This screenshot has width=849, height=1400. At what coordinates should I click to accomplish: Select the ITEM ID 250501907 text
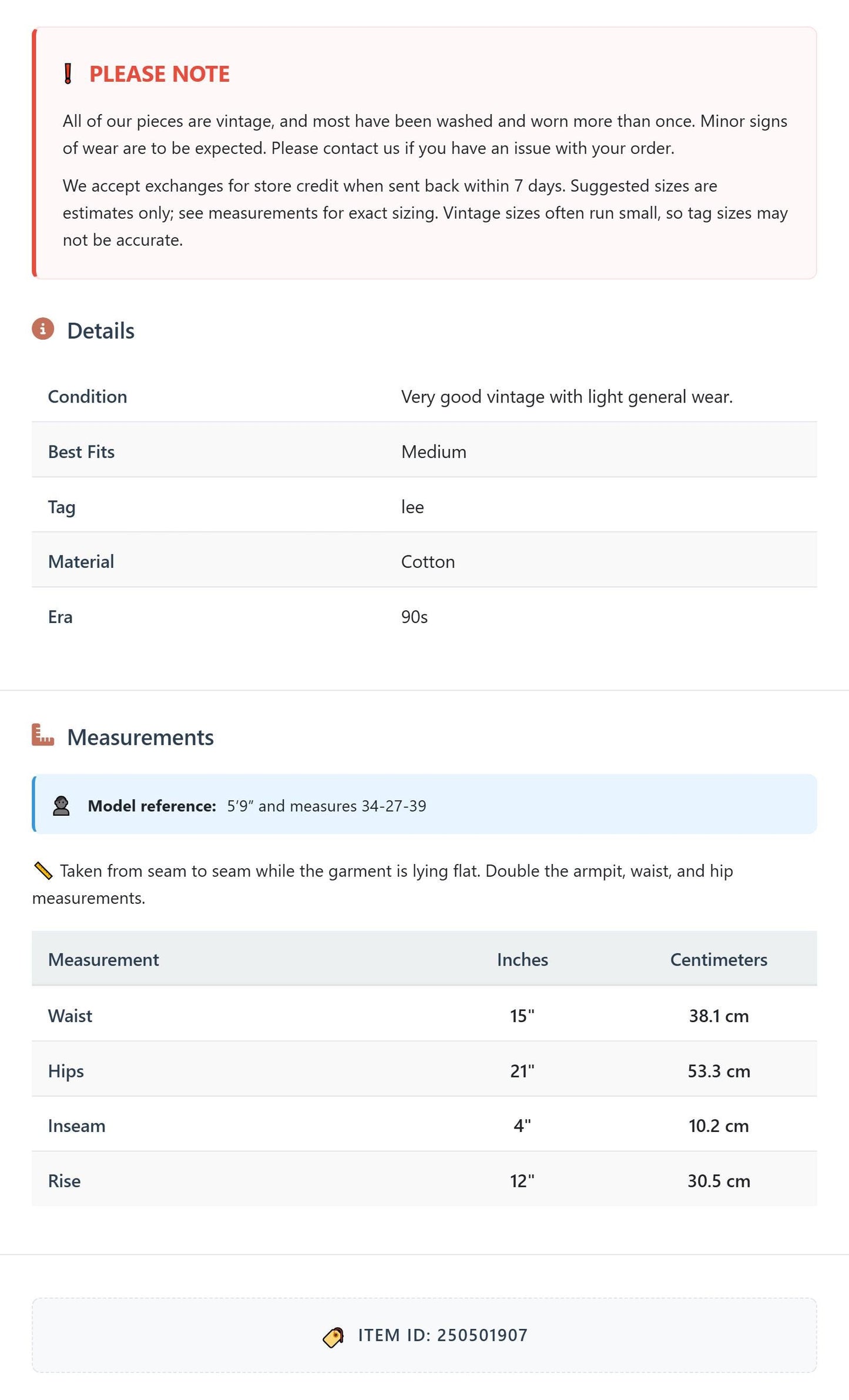click(442, 1335)
